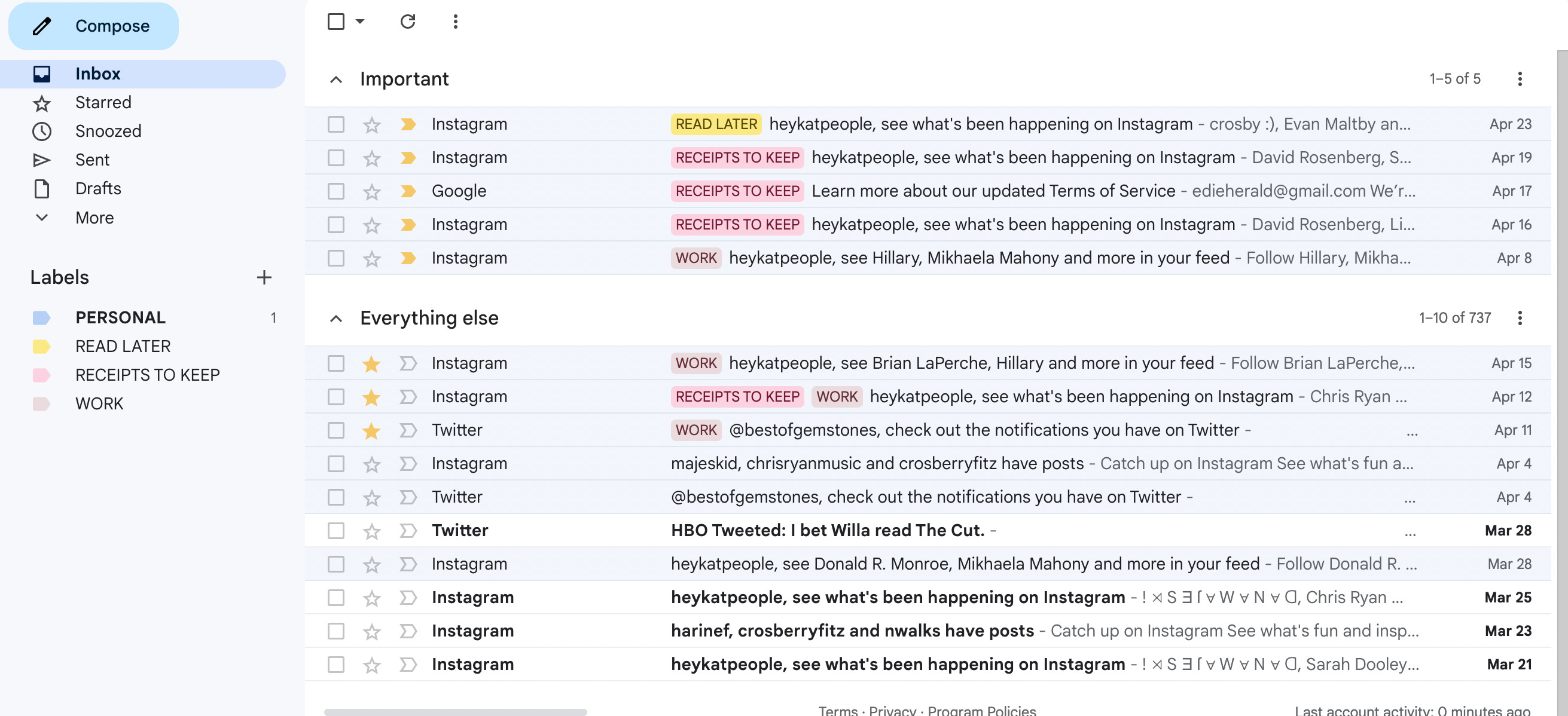Star the HBO Tweeted Twitter email
Screen dimensions: 1568x716
pos(371,531)
